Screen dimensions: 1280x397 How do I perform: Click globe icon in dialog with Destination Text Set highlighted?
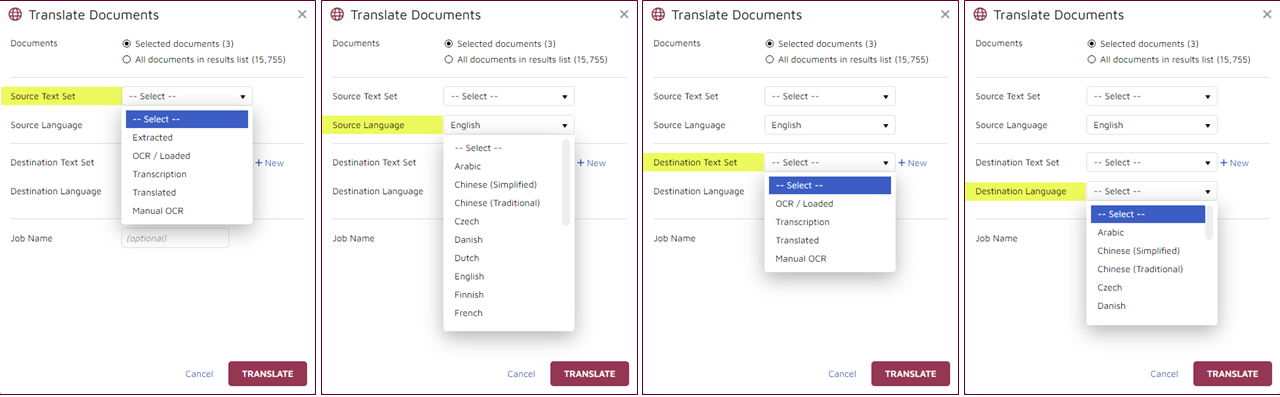pyautogui.click(x=658, y=15)
